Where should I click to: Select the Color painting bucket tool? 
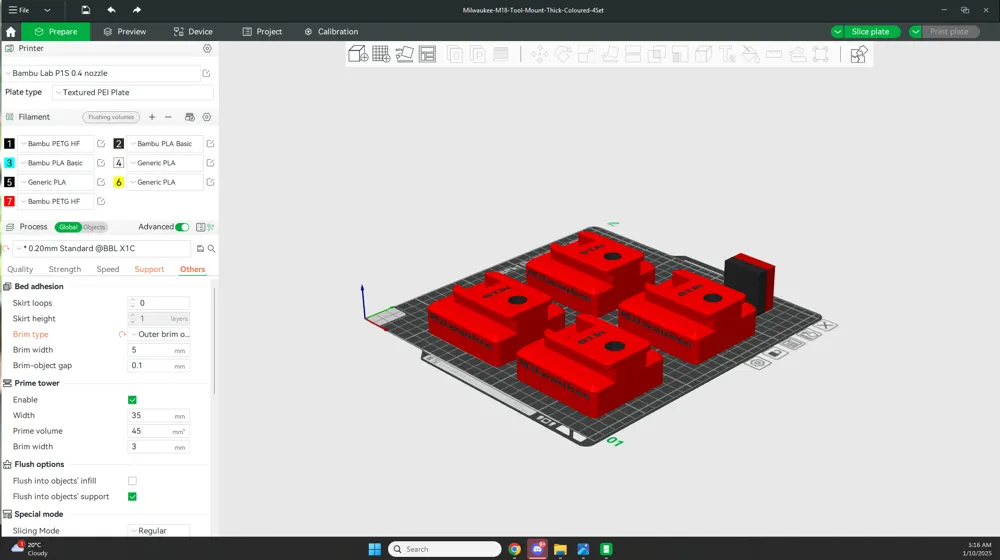751,54
